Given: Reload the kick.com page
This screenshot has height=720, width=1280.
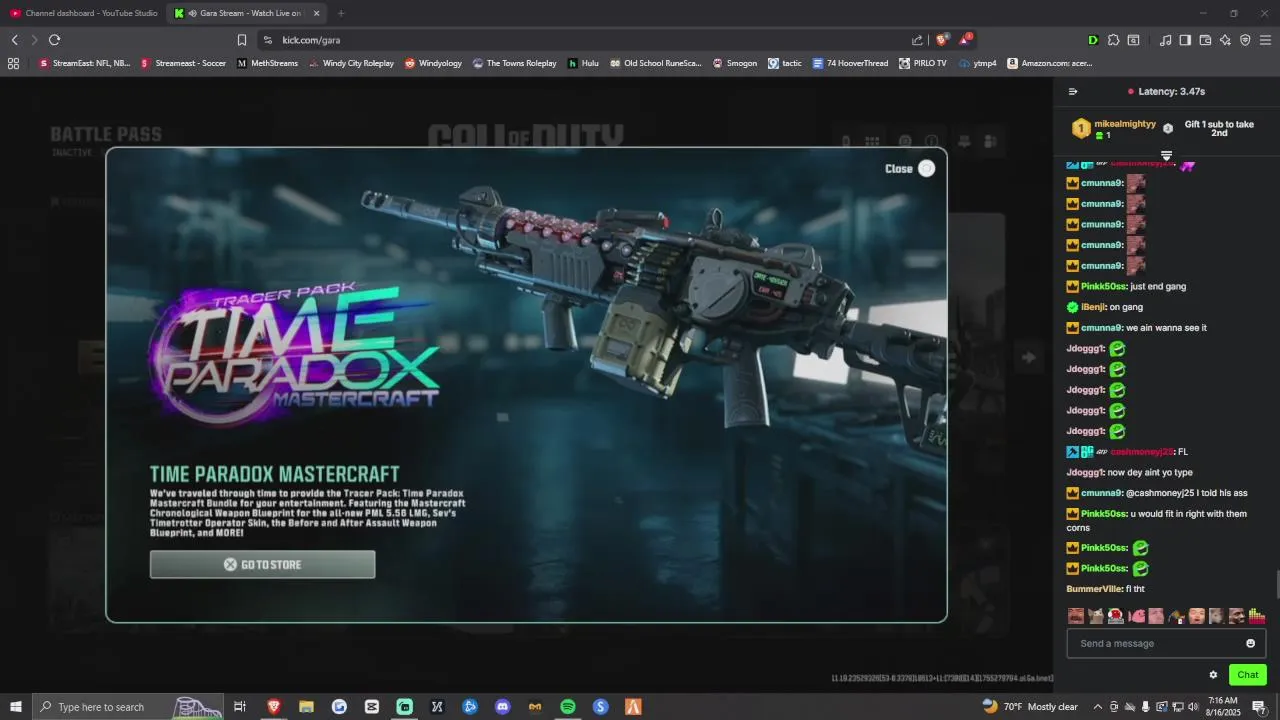Looking at the screenshot, I should (54, 40).
